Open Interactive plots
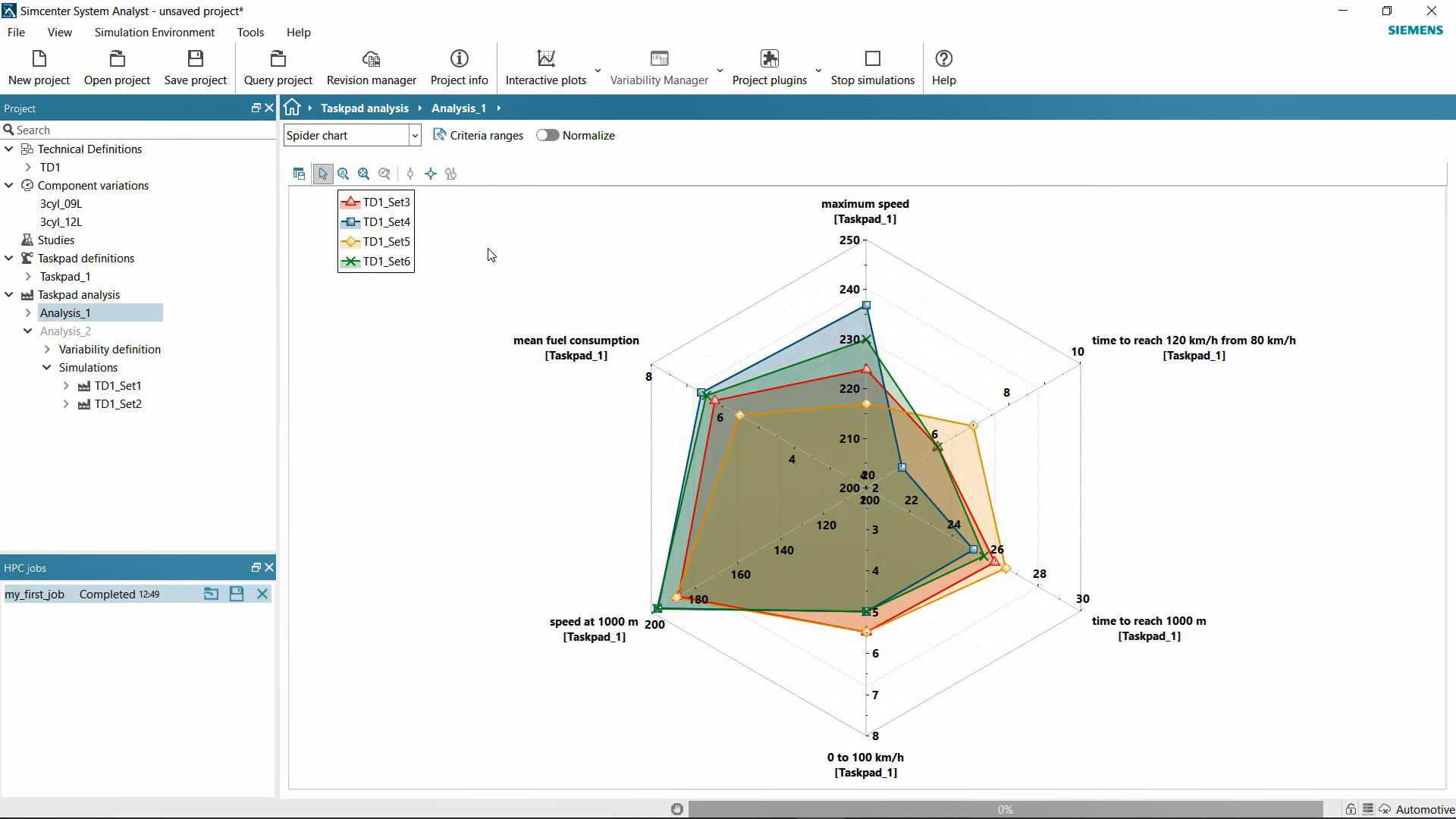The width and height of the screenshot is (1456, 819). tap(545, 67)
